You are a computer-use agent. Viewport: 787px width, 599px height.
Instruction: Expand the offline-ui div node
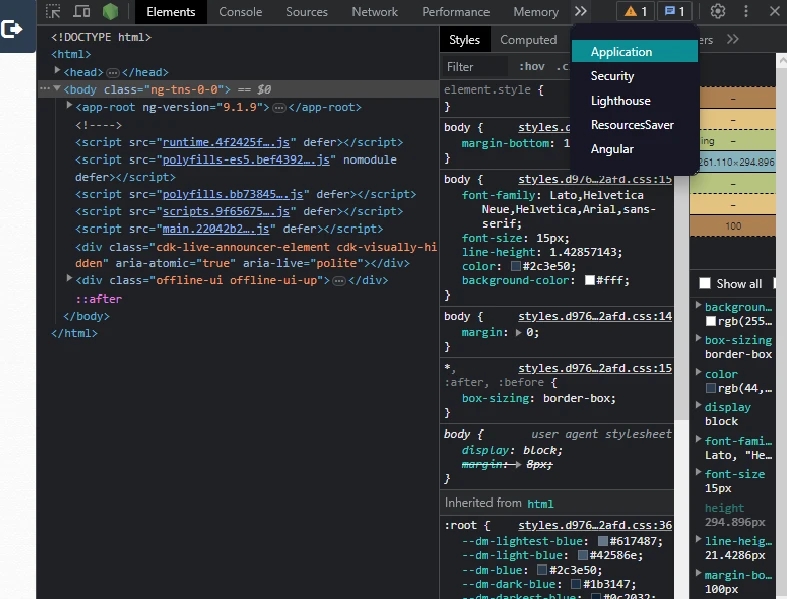tap(70, 278)
